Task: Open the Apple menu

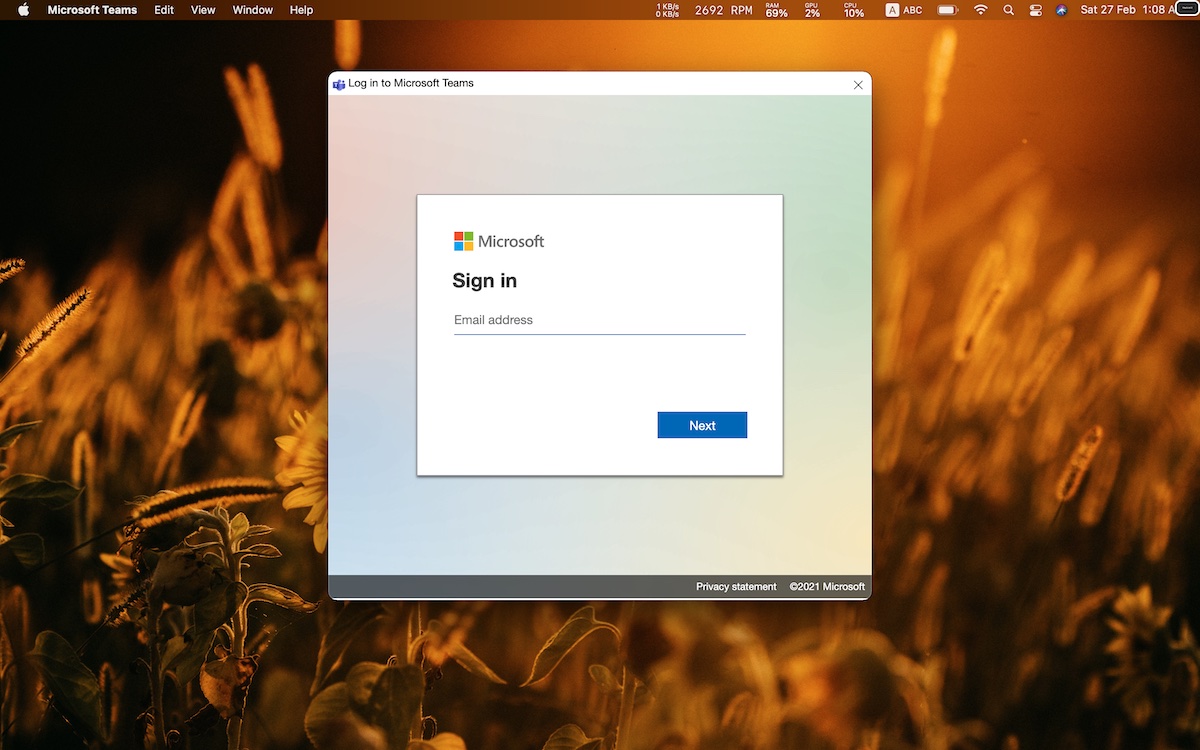Action: coord(24,10)
